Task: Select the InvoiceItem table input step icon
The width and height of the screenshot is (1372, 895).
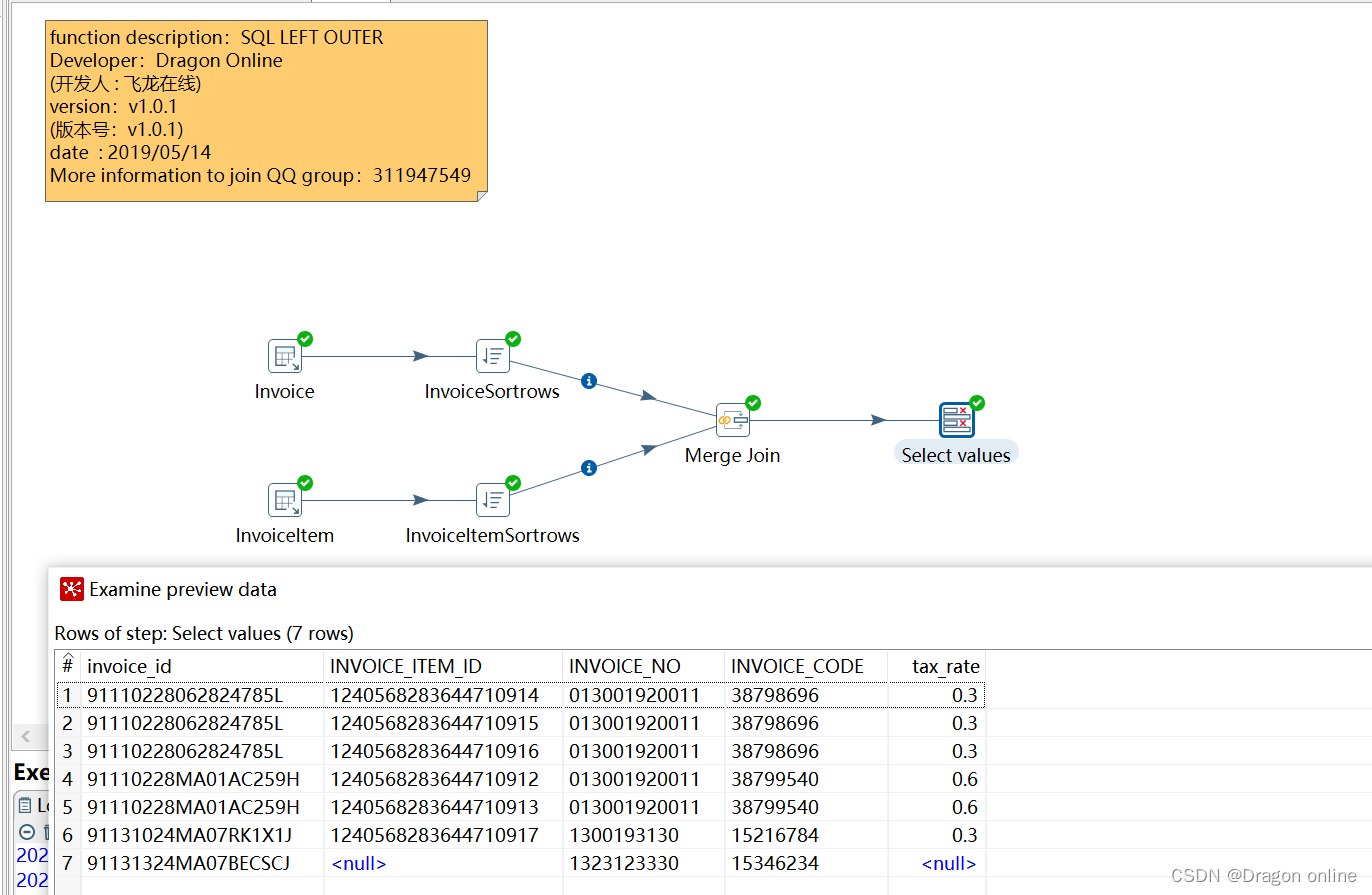Action: pos(284,500)
